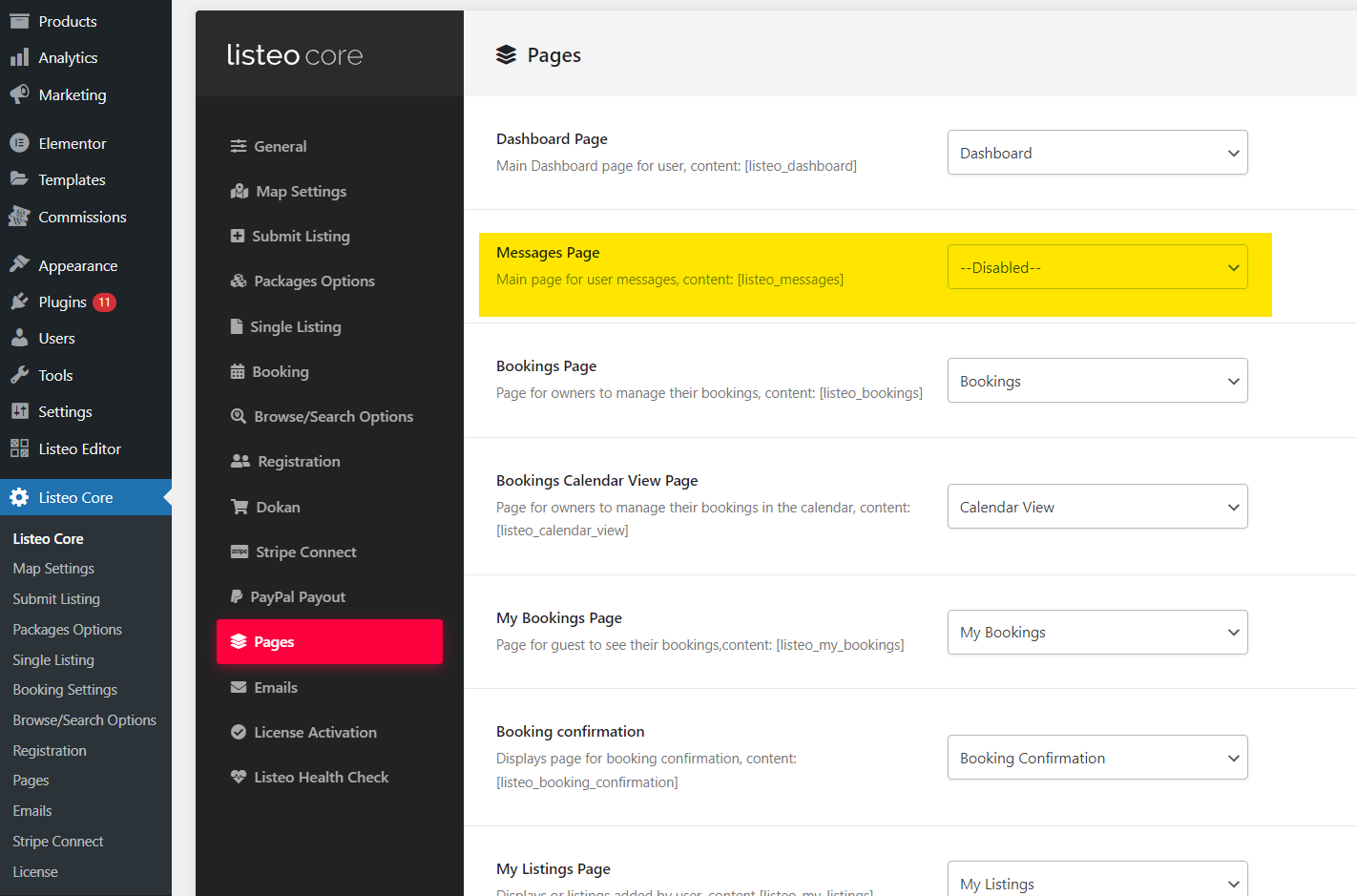The width and height of the screenshot is (1357, 896).
Task: Click the PayPal Payout icon
Action: pyautogui.click(x=237, y=597)
